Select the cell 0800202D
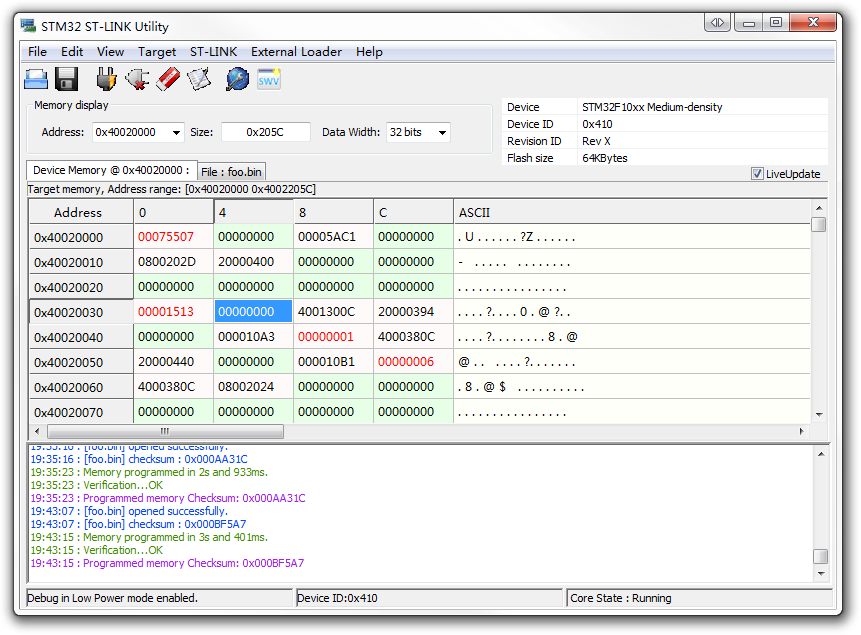This screenshot has width=861, height=635. tap(174, 262)
